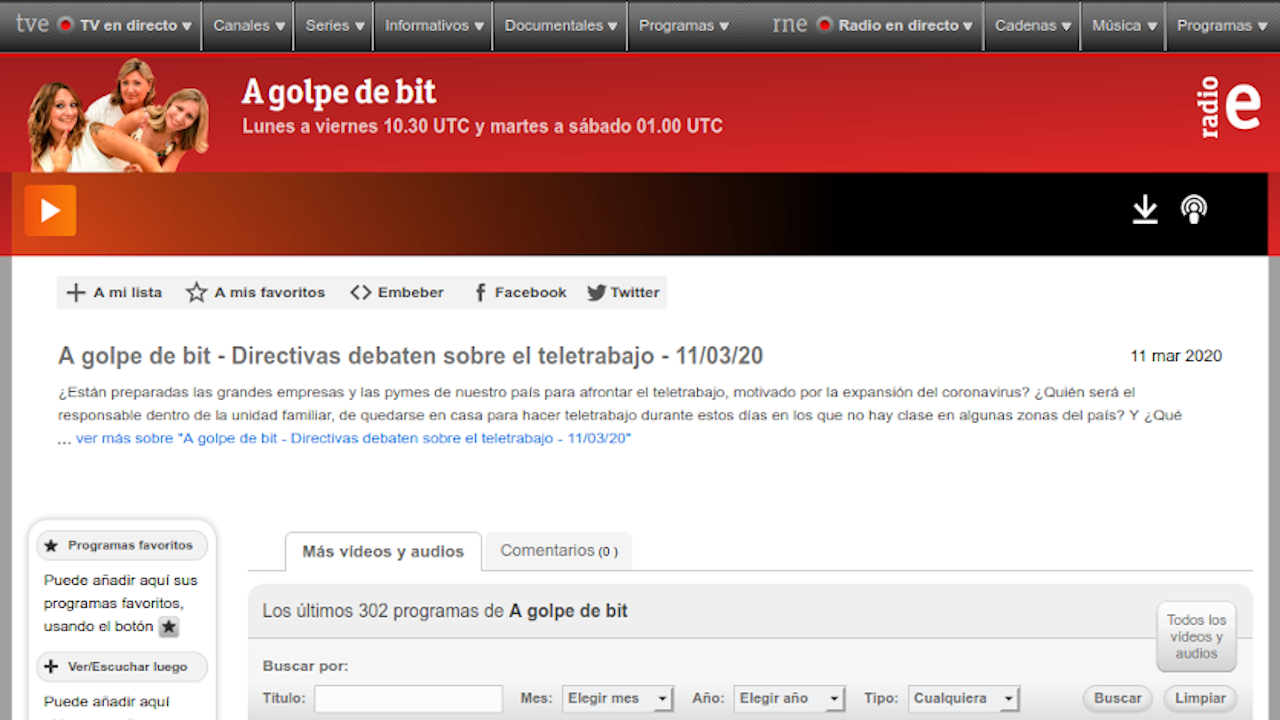Click the Limpiar button
The width and height of the screenshot is (1280, 720).
point(1200,698)
